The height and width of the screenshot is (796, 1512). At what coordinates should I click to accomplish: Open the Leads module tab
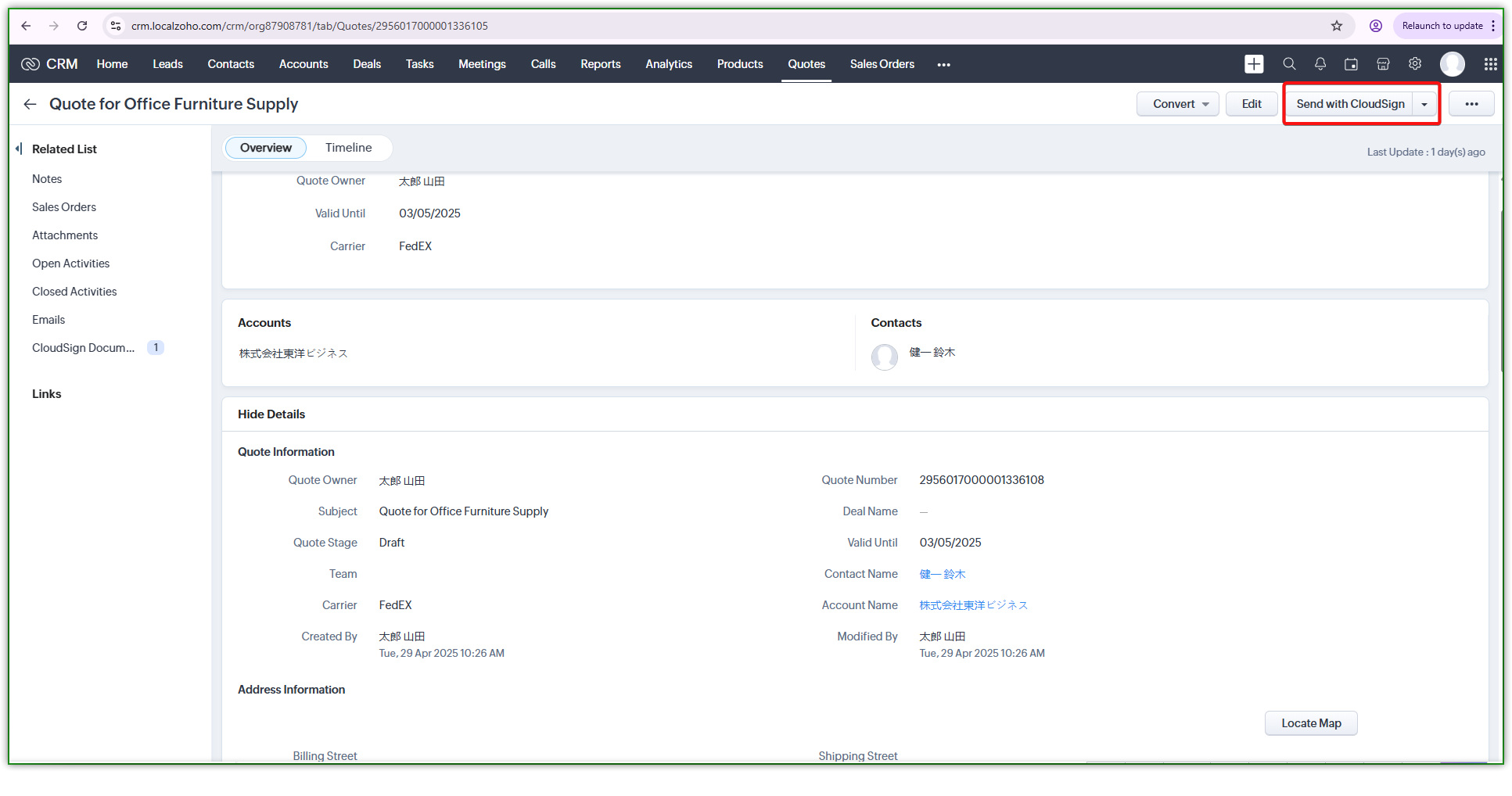(x=168, y=64)
